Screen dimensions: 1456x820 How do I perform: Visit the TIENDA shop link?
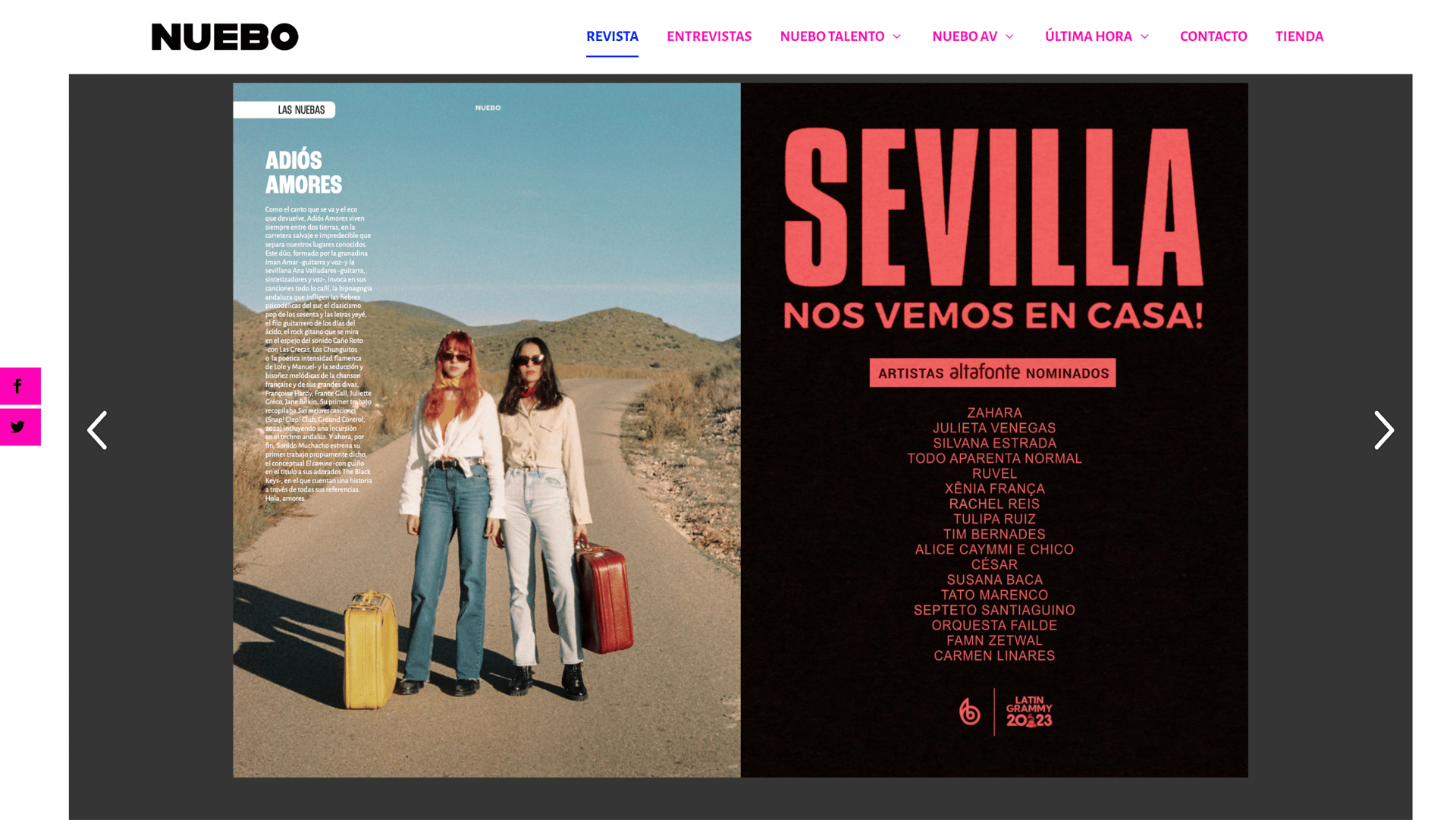pyautogui.click(x=1299, y=36)
